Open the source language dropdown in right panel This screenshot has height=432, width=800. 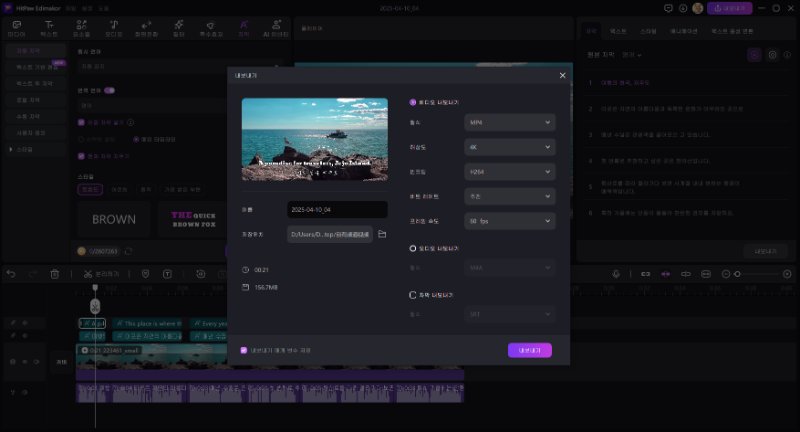632,55
